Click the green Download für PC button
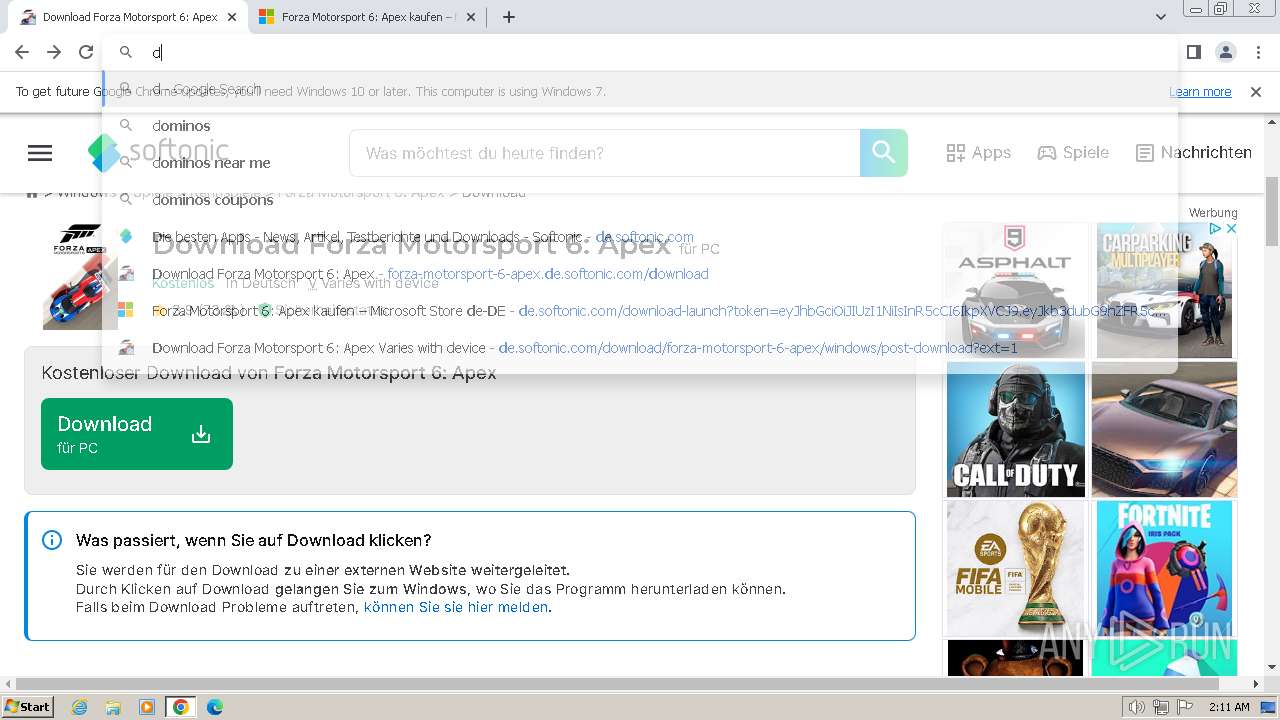Viewport: 1280px width, 720px height. coord(137,434)
